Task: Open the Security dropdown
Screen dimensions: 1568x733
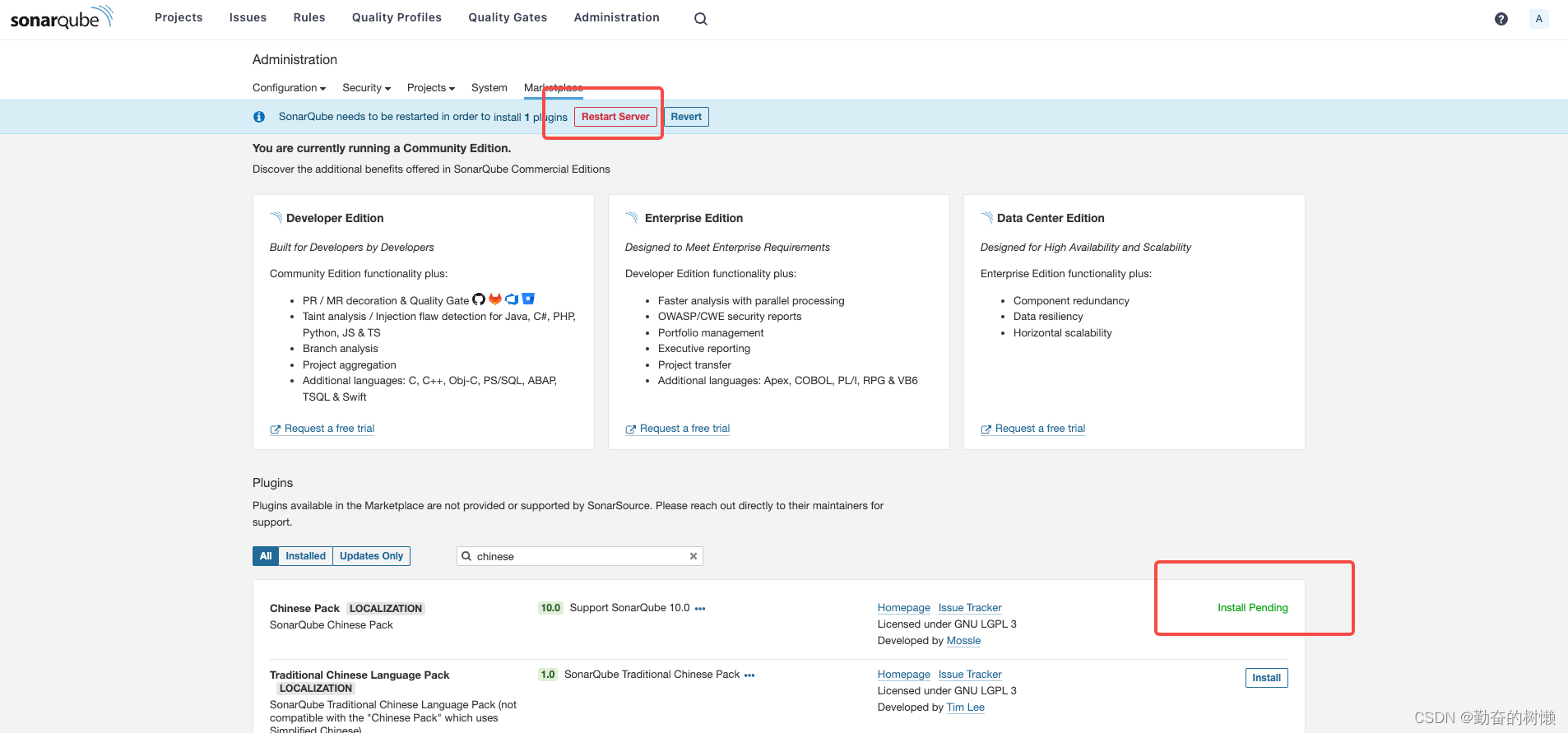Action: (366, 88)
